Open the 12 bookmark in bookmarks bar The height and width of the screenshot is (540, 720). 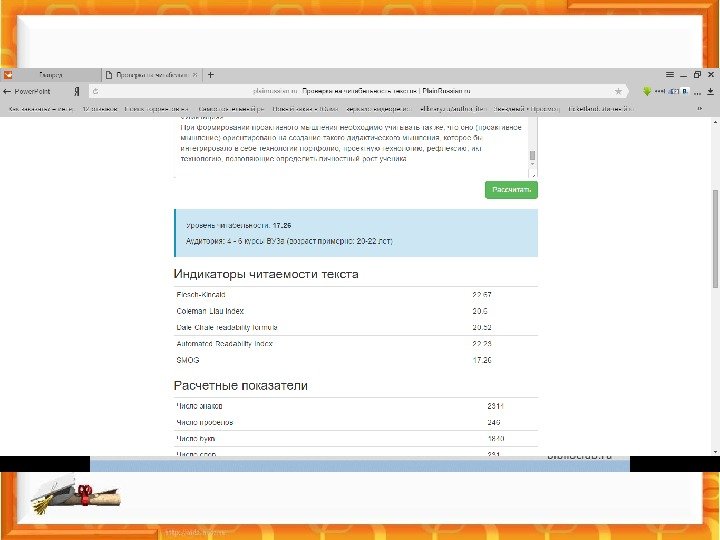coord(100,109)
